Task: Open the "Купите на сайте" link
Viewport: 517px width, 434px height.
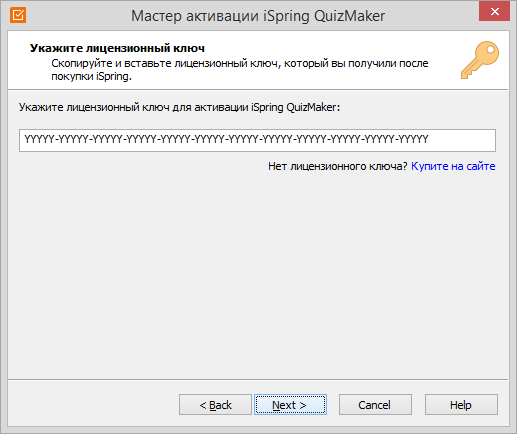Action: pos(453,166)
